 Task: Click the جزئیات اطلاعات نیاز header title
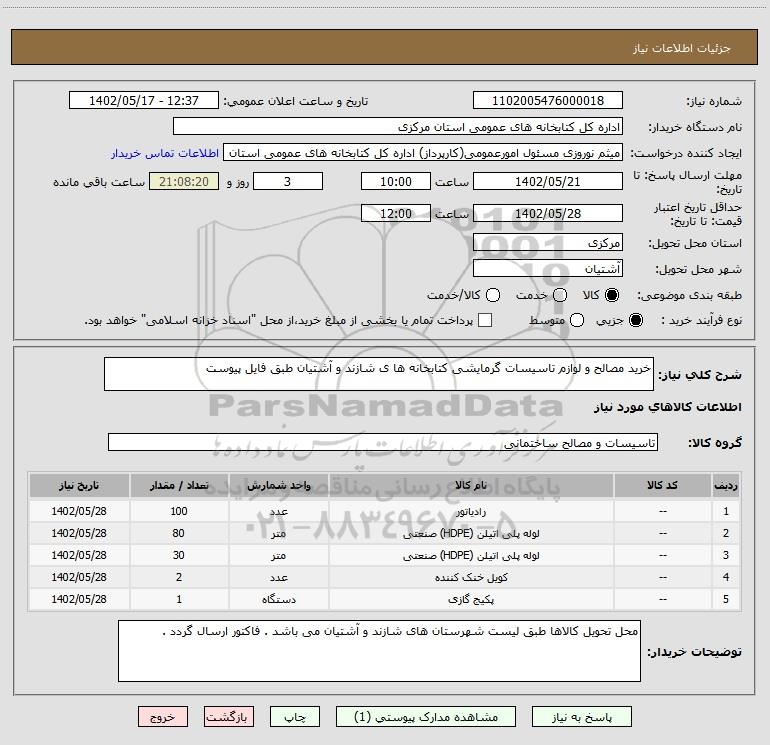coord(681,48)
